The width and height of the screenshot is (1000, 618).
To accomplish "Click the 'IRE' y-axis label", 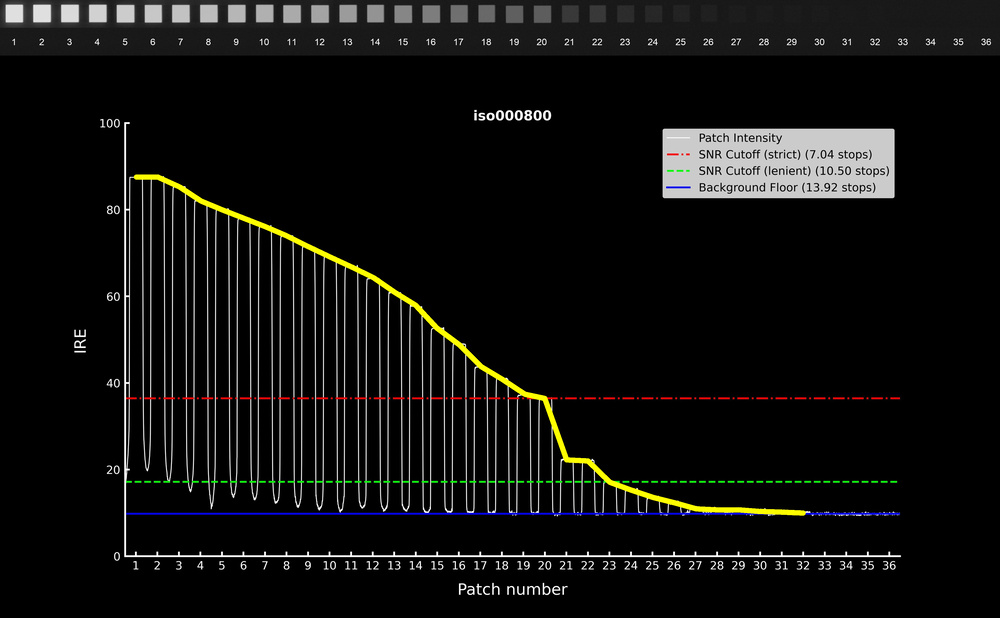I will (80, 340).
